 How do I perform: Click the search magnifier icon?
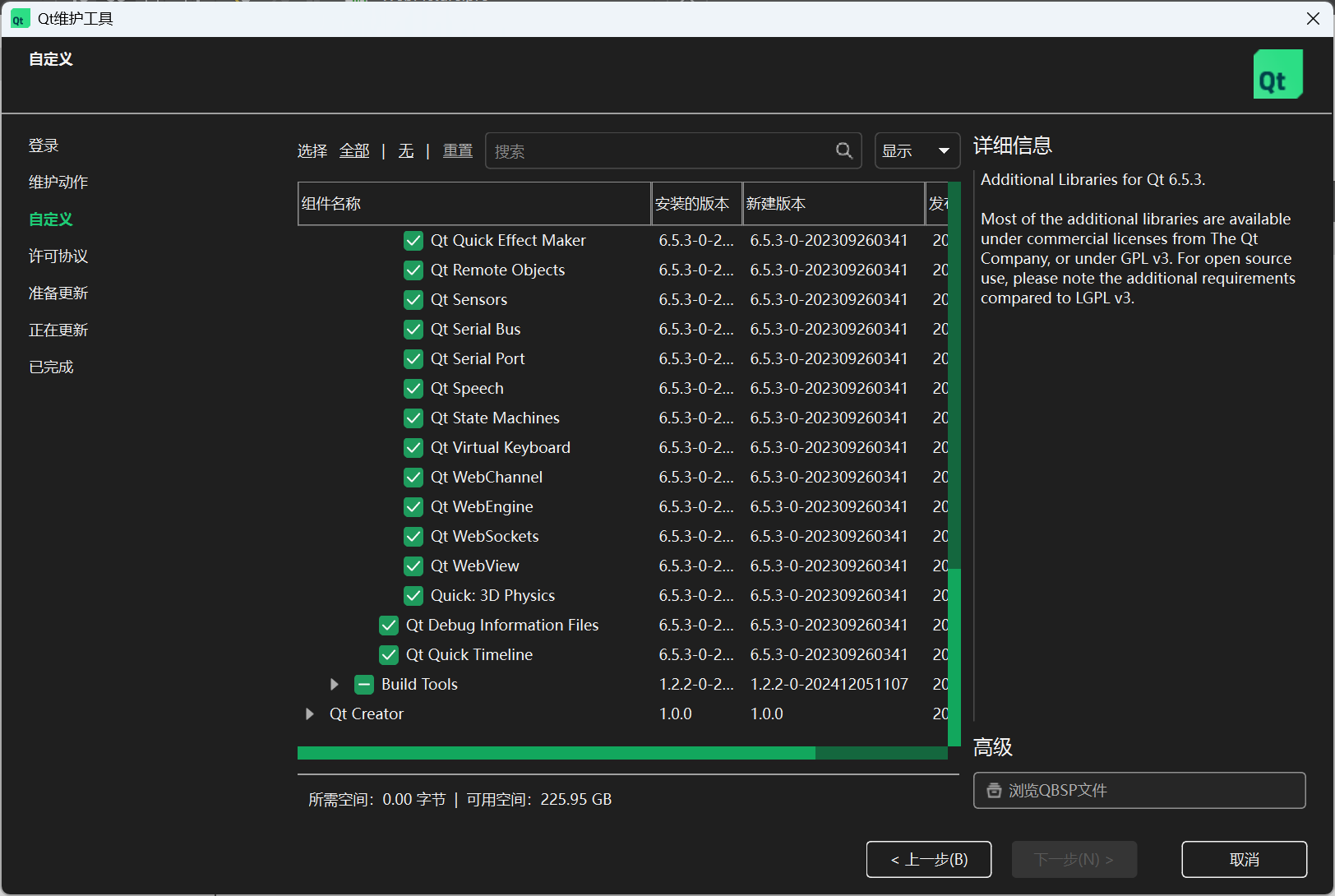coord(844,150)
